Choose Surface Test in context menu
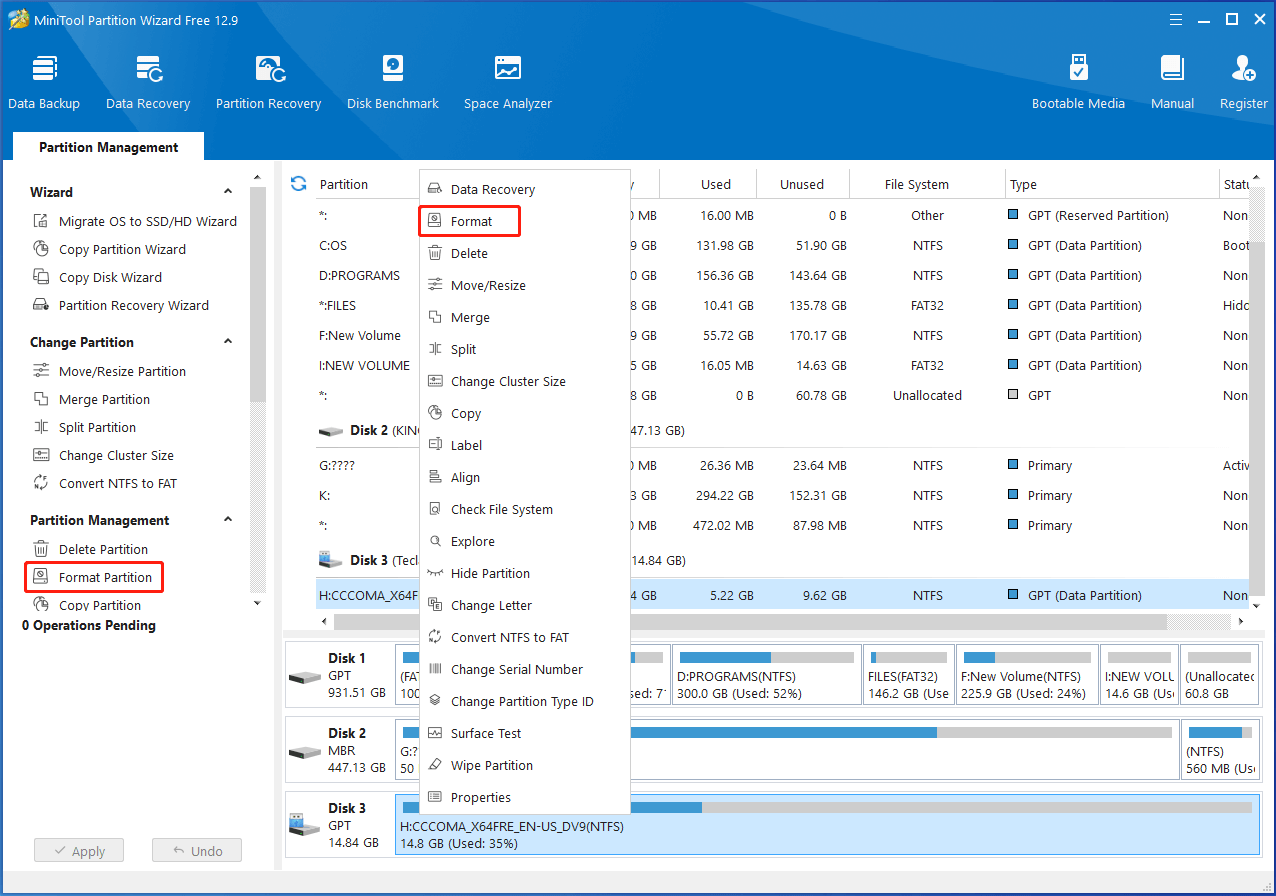Viewport: 1276px width, 896px height. tap(524, 733)
